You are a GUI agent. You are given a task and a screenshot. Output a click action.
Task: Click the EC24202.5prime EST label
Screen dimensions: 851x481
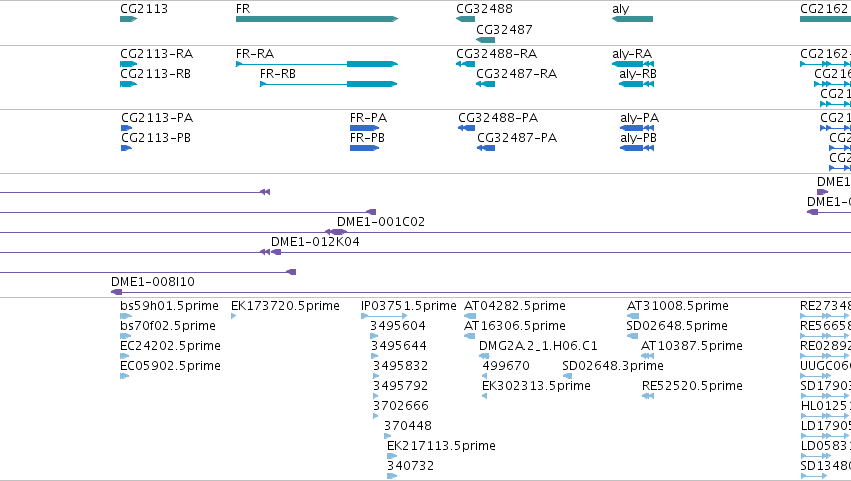tap(170, 346)
